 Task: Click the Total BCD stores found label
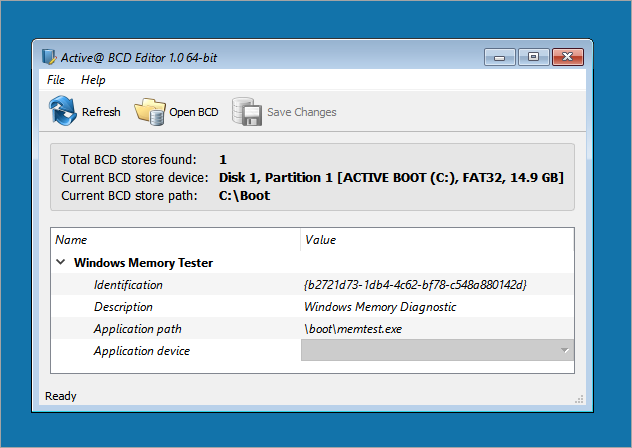tap(129, 160)
